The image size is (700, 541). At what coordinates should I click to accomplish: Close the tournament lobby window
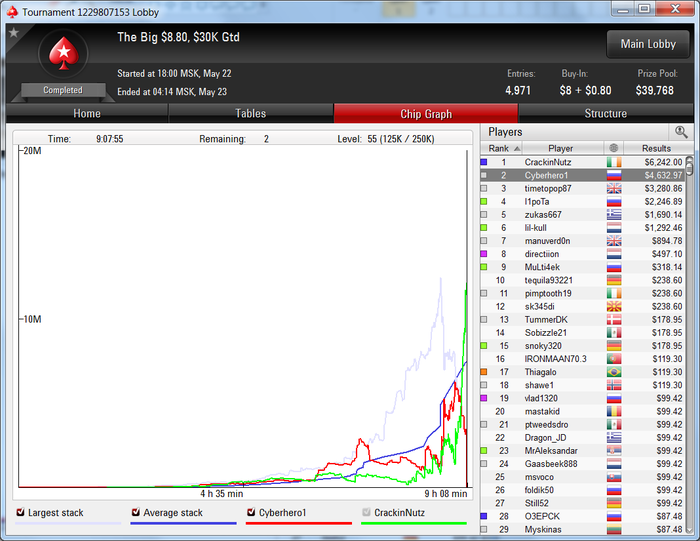click(675, 9)
